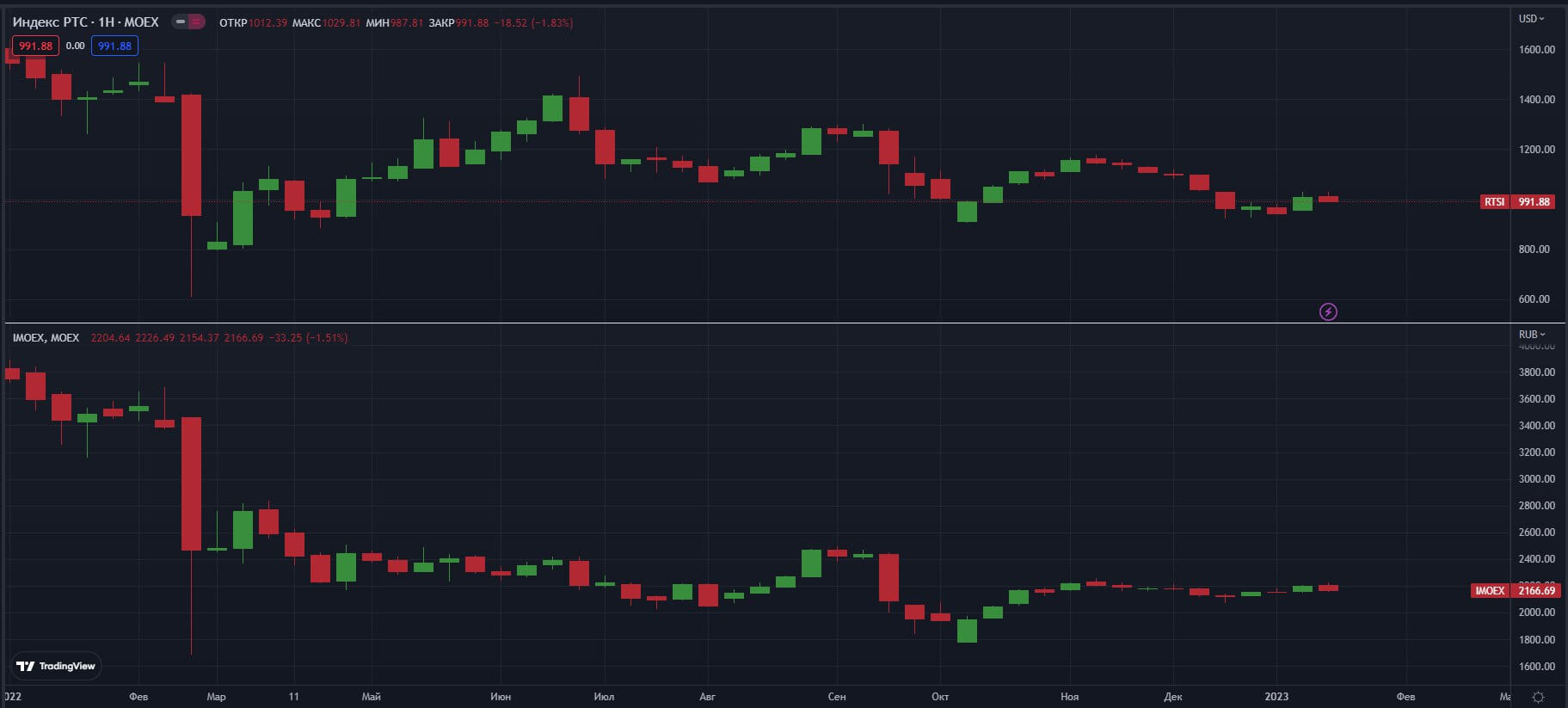Click the 2204.64 IMOEX open value
Image resolution: width=1568 pixels, height=708 pixels.
(x=110, y=337)
